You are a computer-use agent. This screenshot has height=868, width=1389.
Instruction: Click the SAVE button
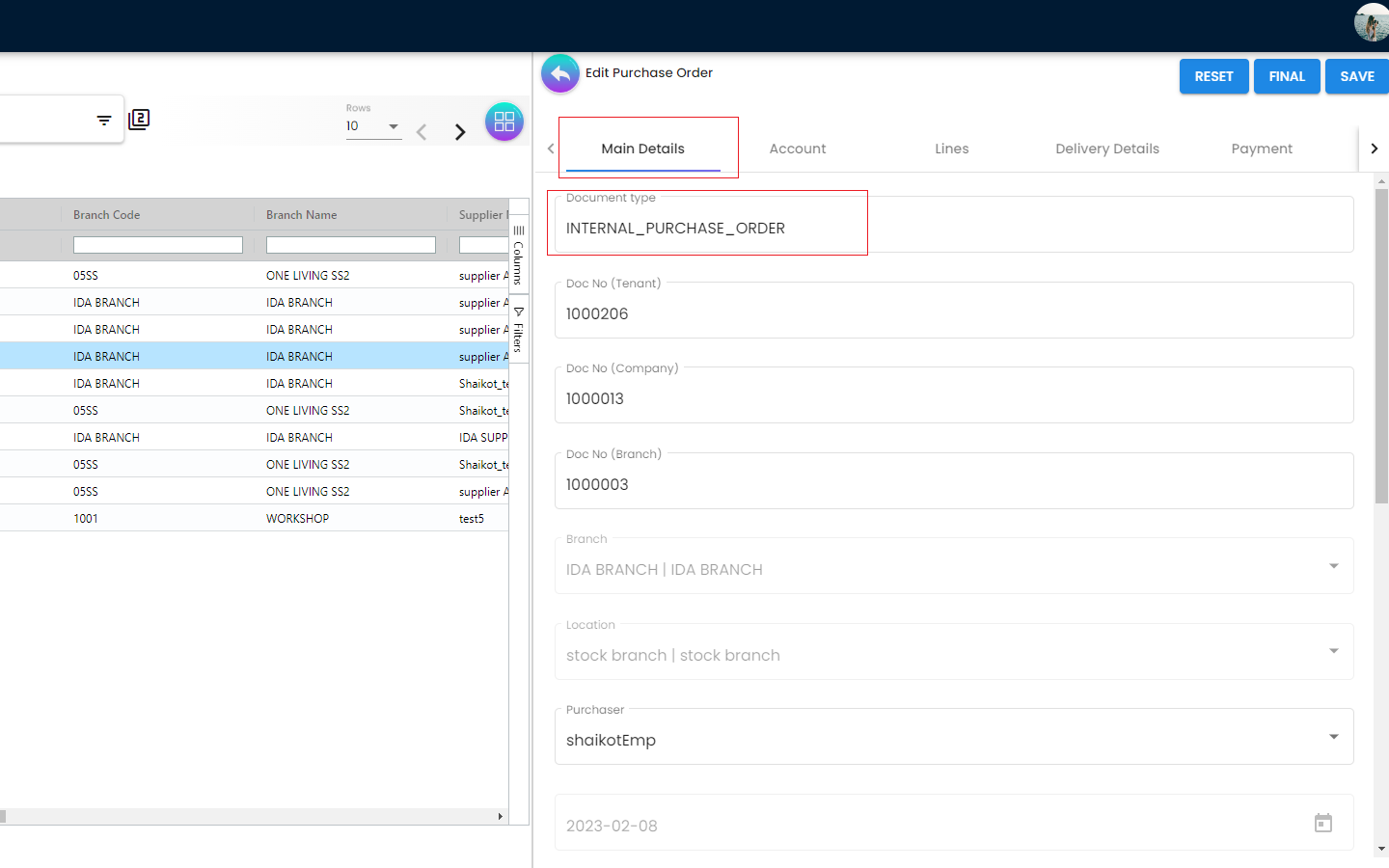(1356, 76)
